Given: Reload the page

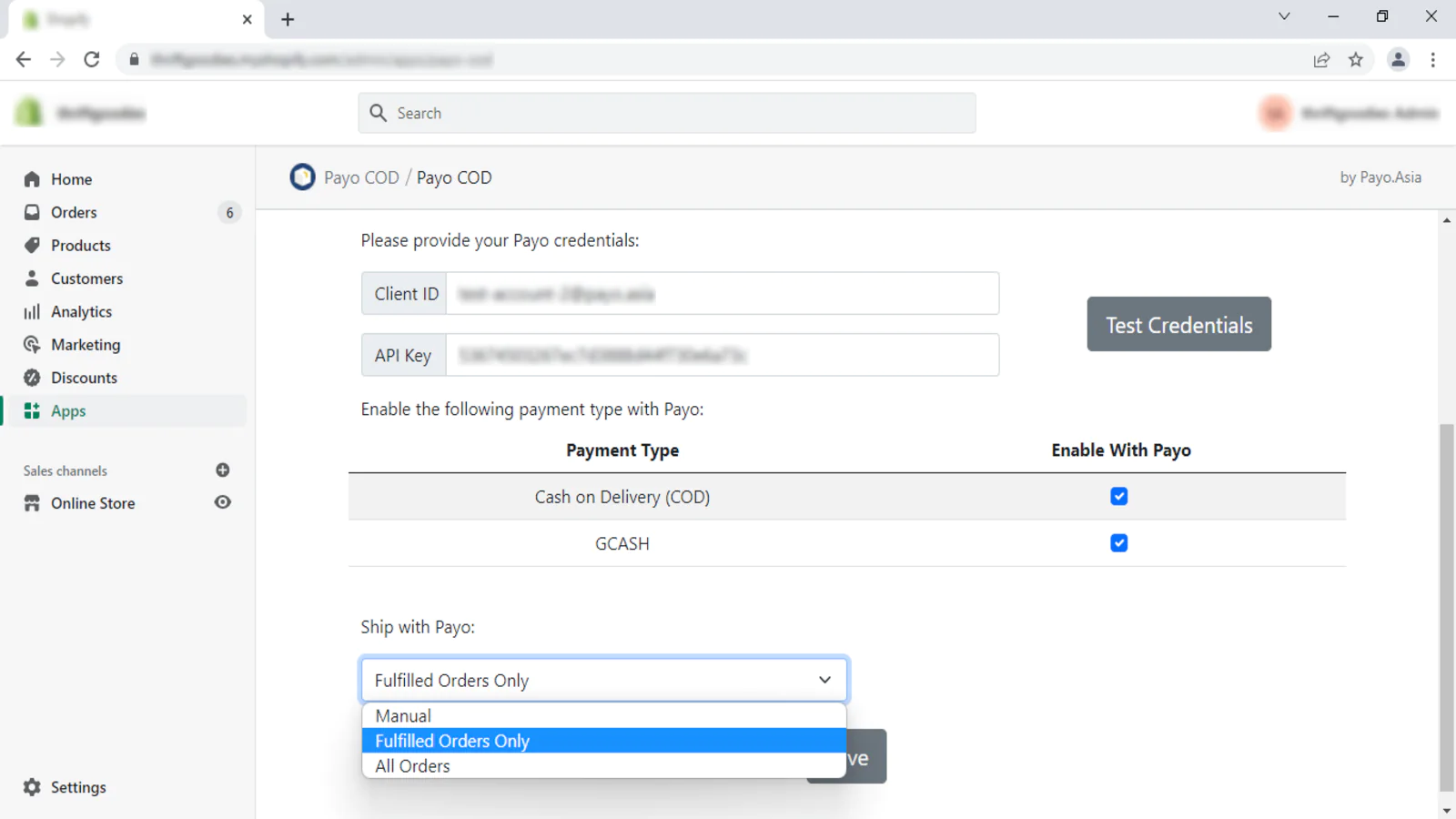Looking at the screenshot, I should [x=92, y=59].
